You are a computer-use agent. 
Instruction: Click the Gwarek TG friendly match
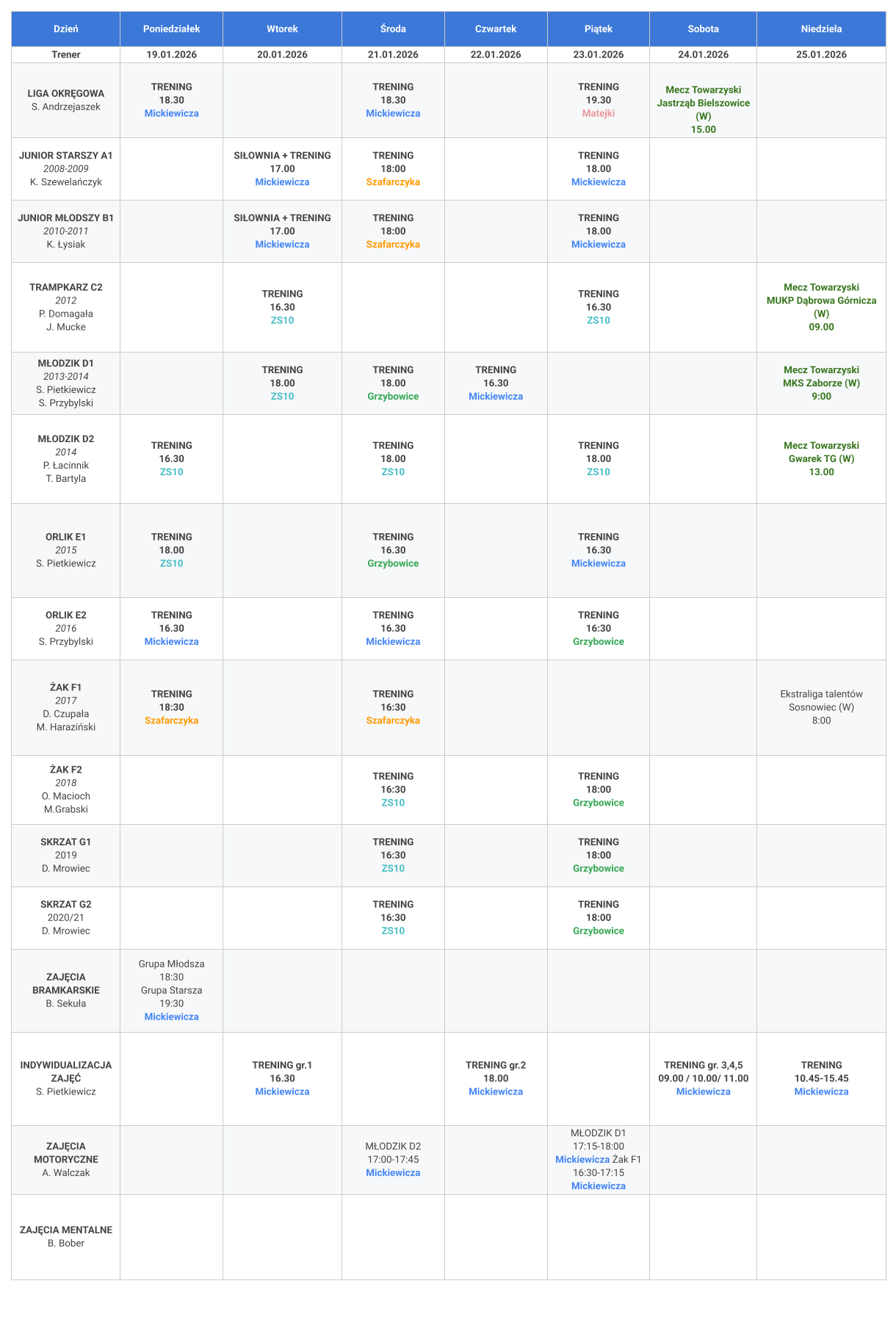tap(821, 458)
